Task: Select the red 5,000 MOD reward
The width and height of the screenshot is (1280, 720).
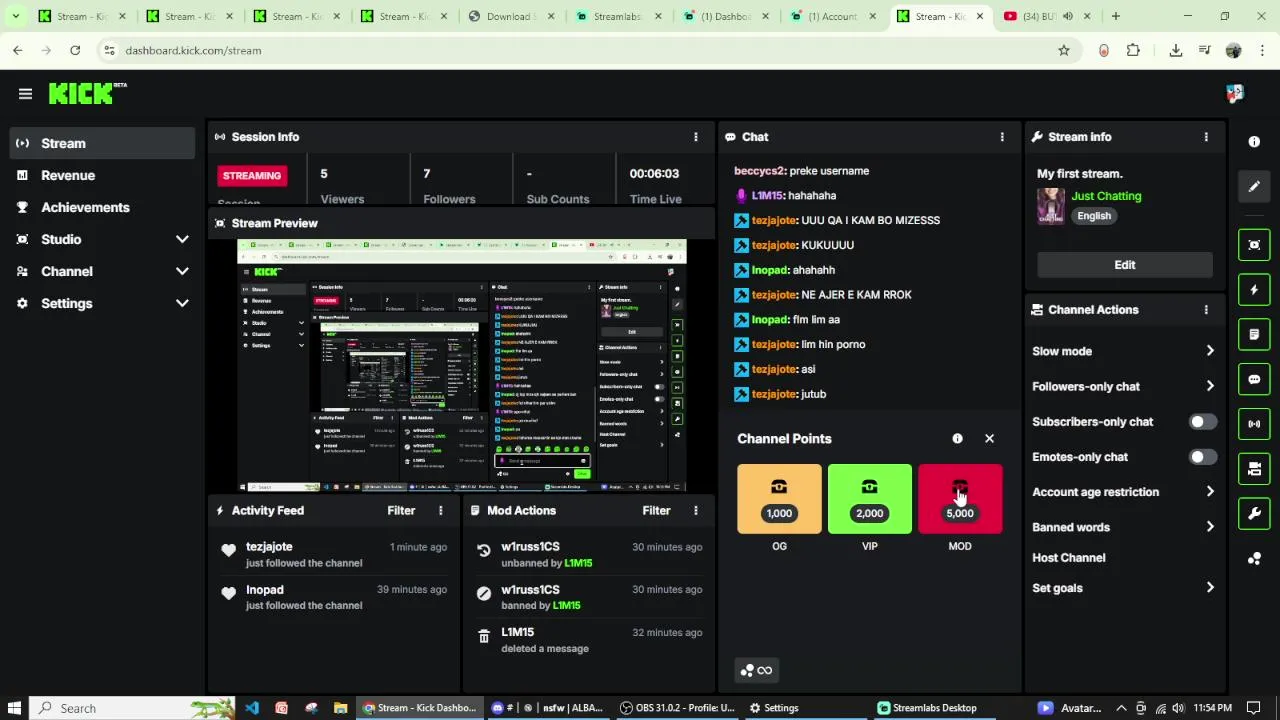Action: coord(959,499)
